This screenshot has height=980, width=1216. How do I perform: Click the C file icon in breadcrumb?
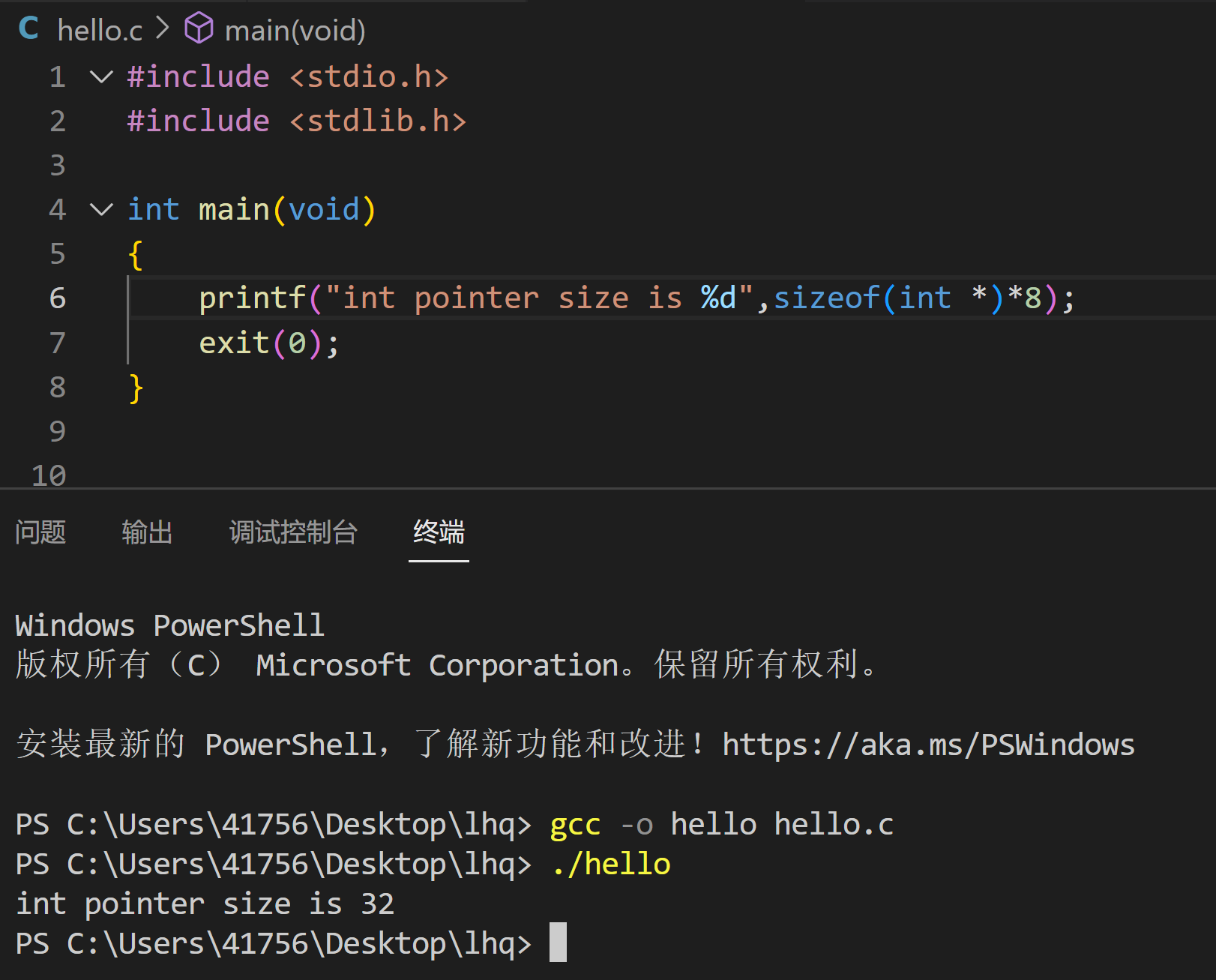[28, 29]
